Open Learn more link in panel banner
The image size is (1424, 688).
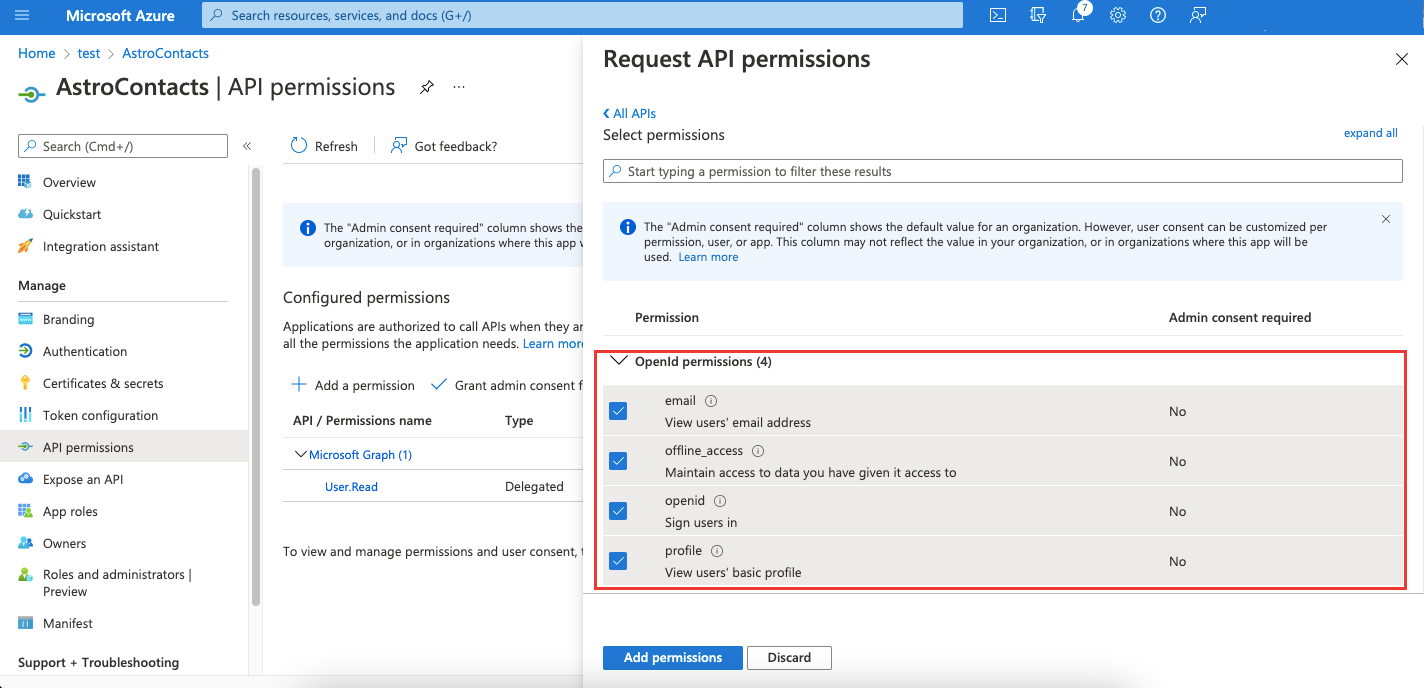pyautogui.click(x=708, y=257)
